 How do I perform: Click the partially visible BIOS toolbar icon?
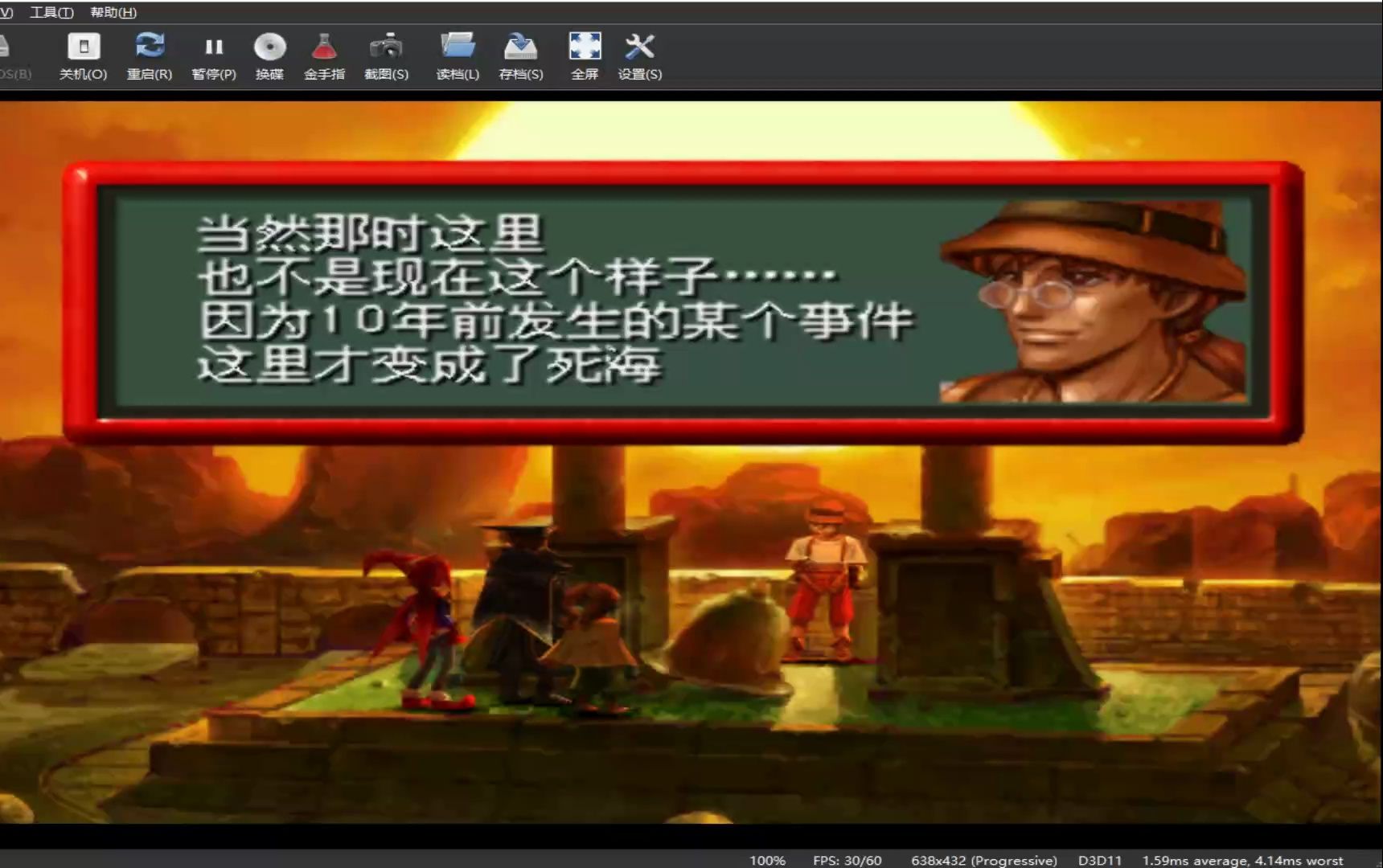pos(4,47)
